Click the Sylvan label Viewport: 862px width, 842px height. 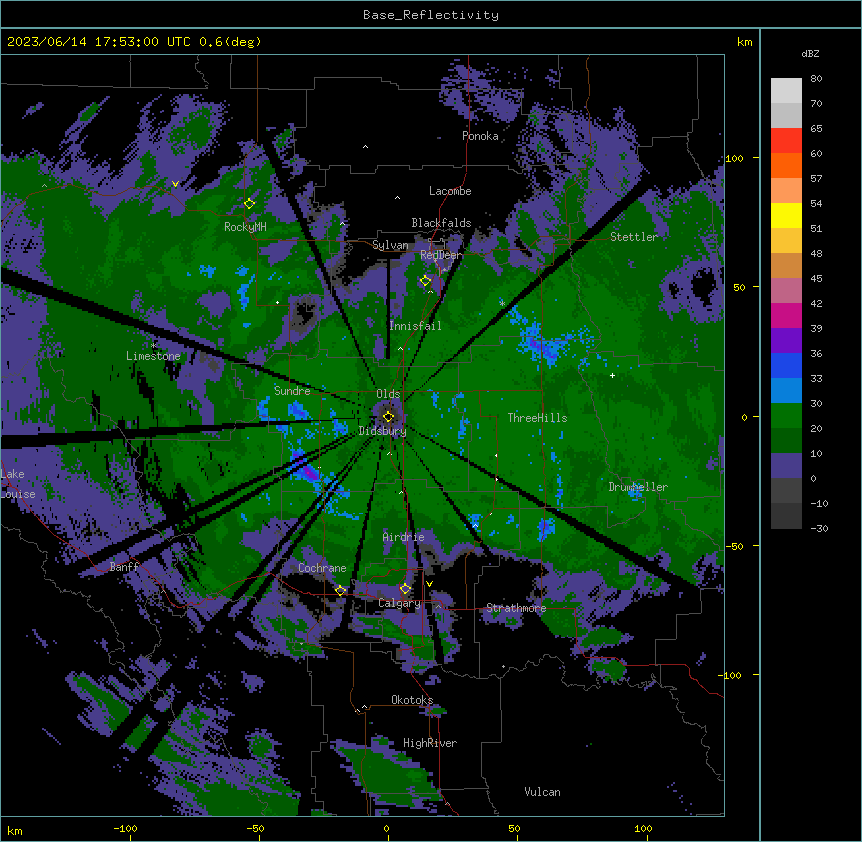pyautogui.click(x=390, y=245)
